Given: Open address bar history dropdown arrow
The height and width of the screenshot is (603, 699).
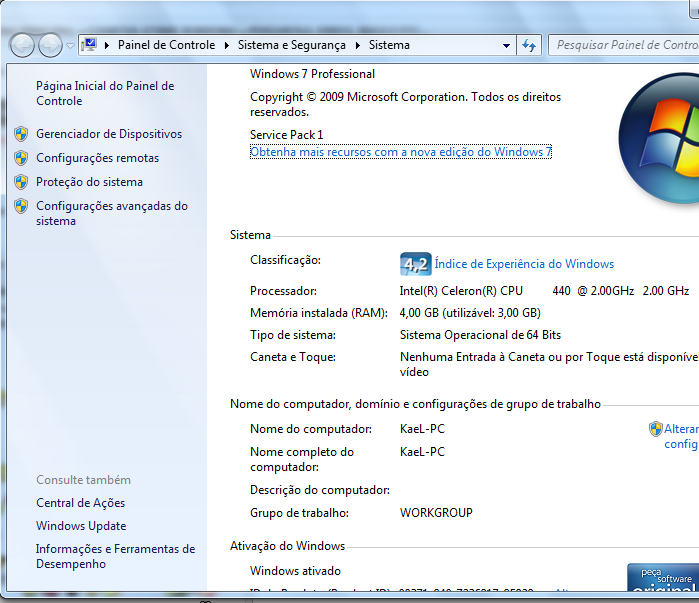Looking at the screenshot, I should pyautogui.click(x=506, y=45).
